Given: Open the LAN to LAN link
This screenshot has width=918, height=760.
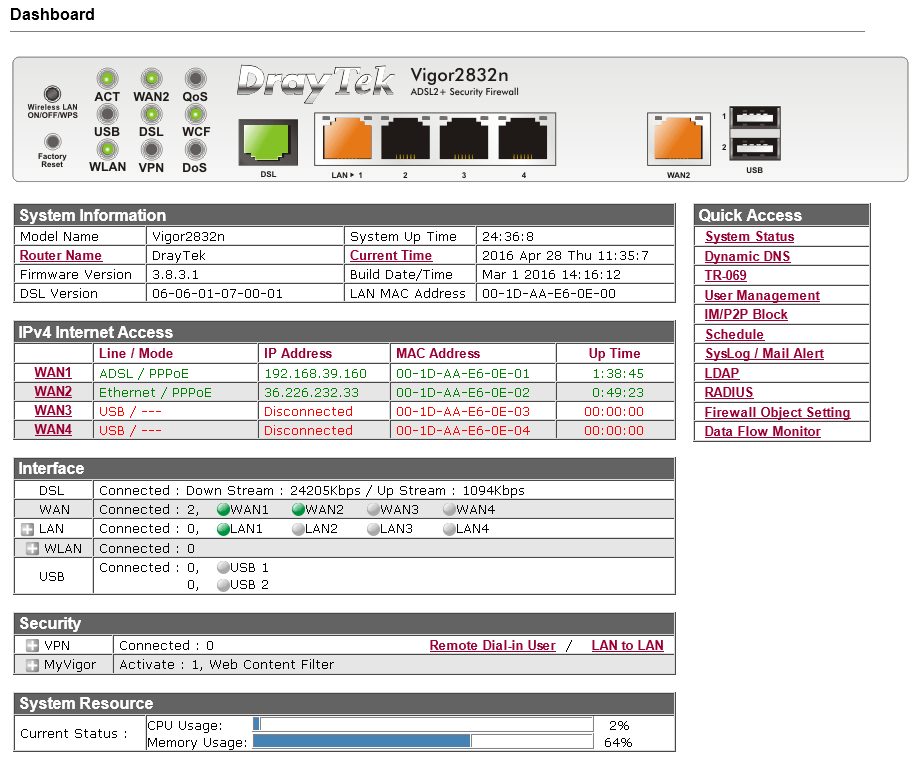Looking at the screenshot, I should (628, 645).
